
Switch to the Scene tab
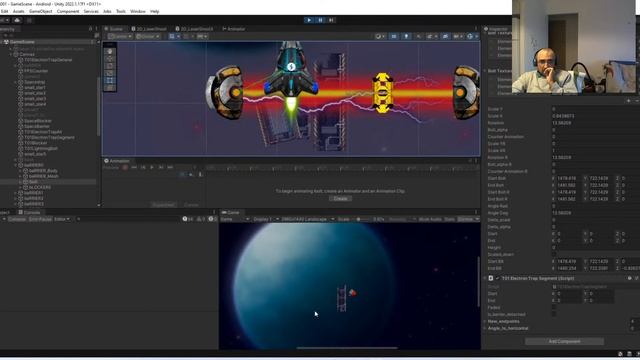tap(114, 29)
